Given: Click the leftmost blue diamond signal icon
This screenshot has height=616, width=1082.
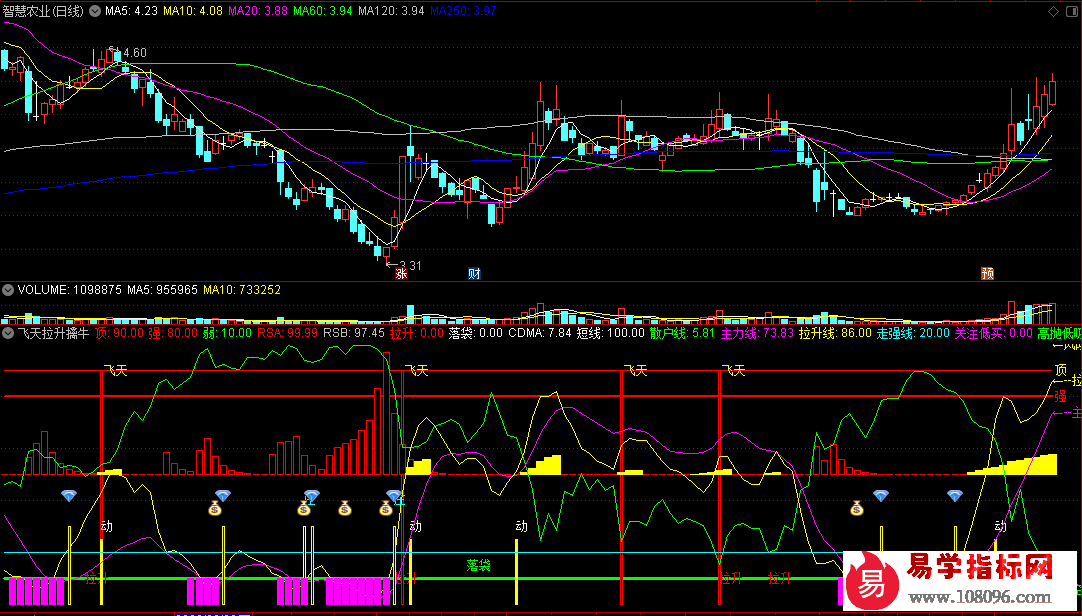Looking at the screenshot, I should tap(70, 495).
